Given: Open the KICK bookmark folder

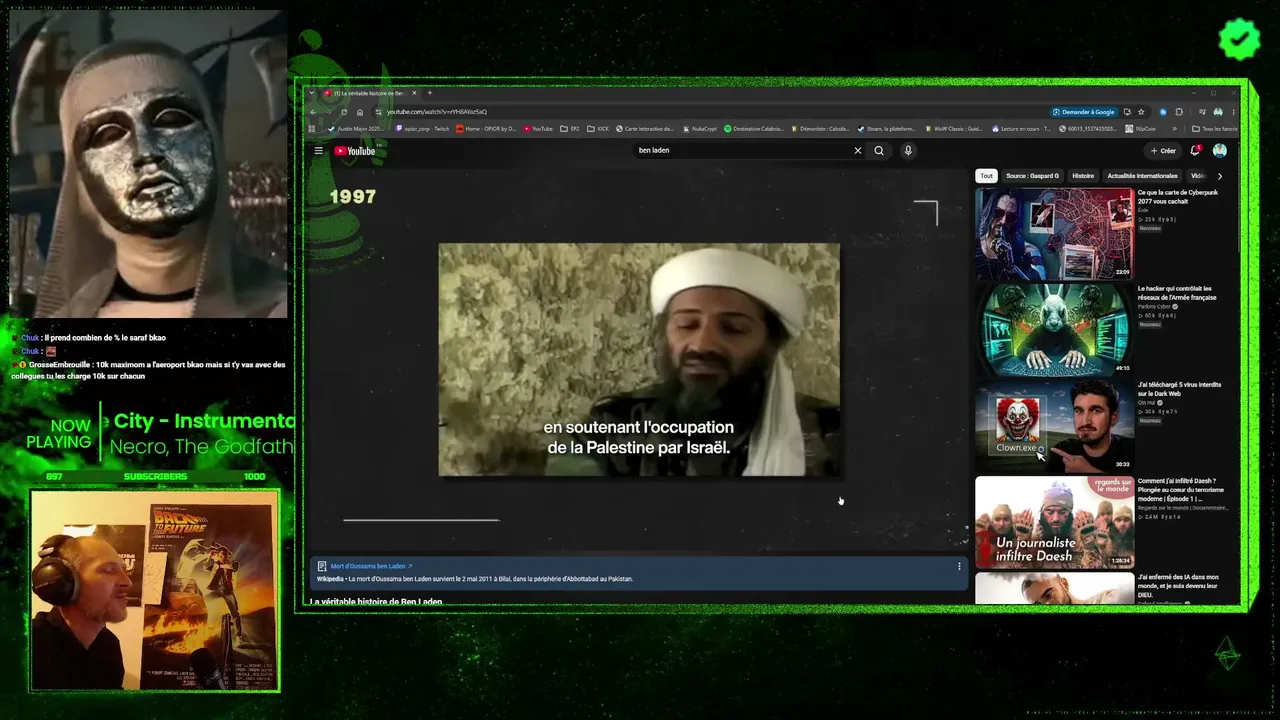Looking at the screenshot, I should tap(598, 129).
